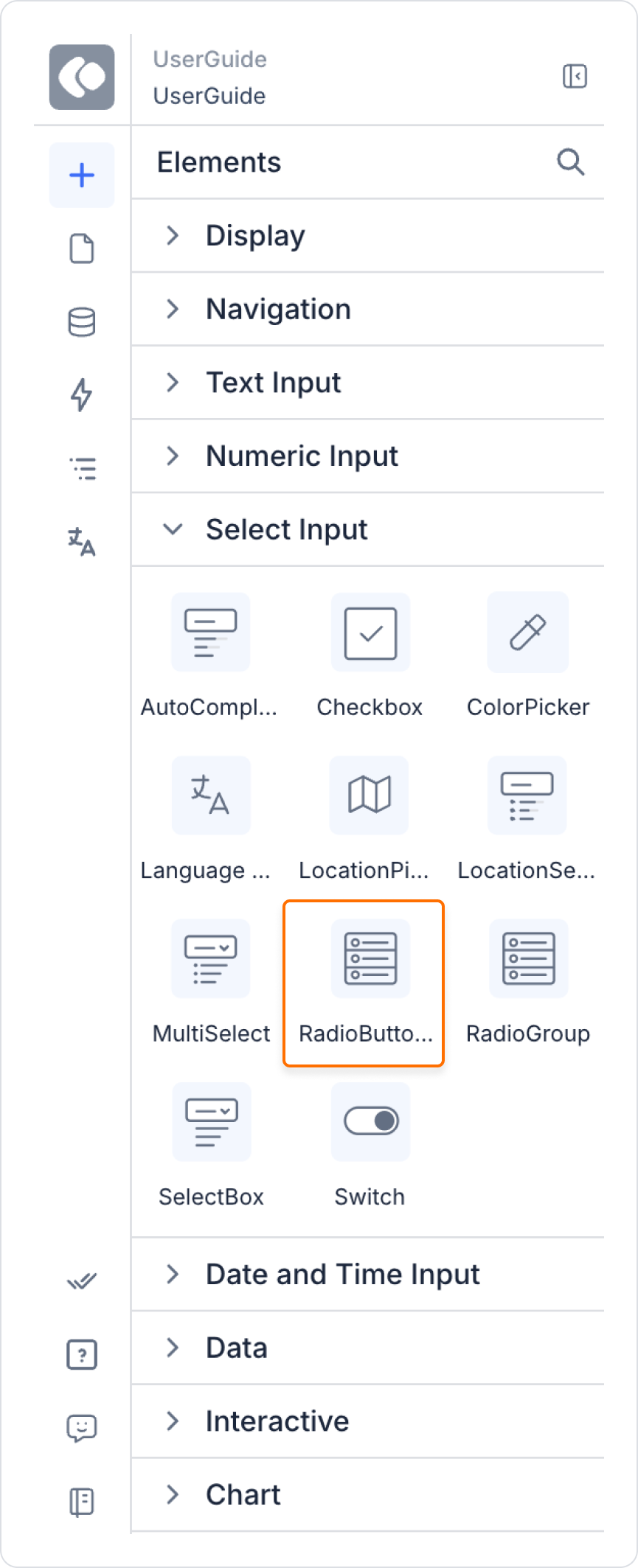Expand the Text Input category
The height and width of the screenshot is (1568, 638).
(367, 383)
